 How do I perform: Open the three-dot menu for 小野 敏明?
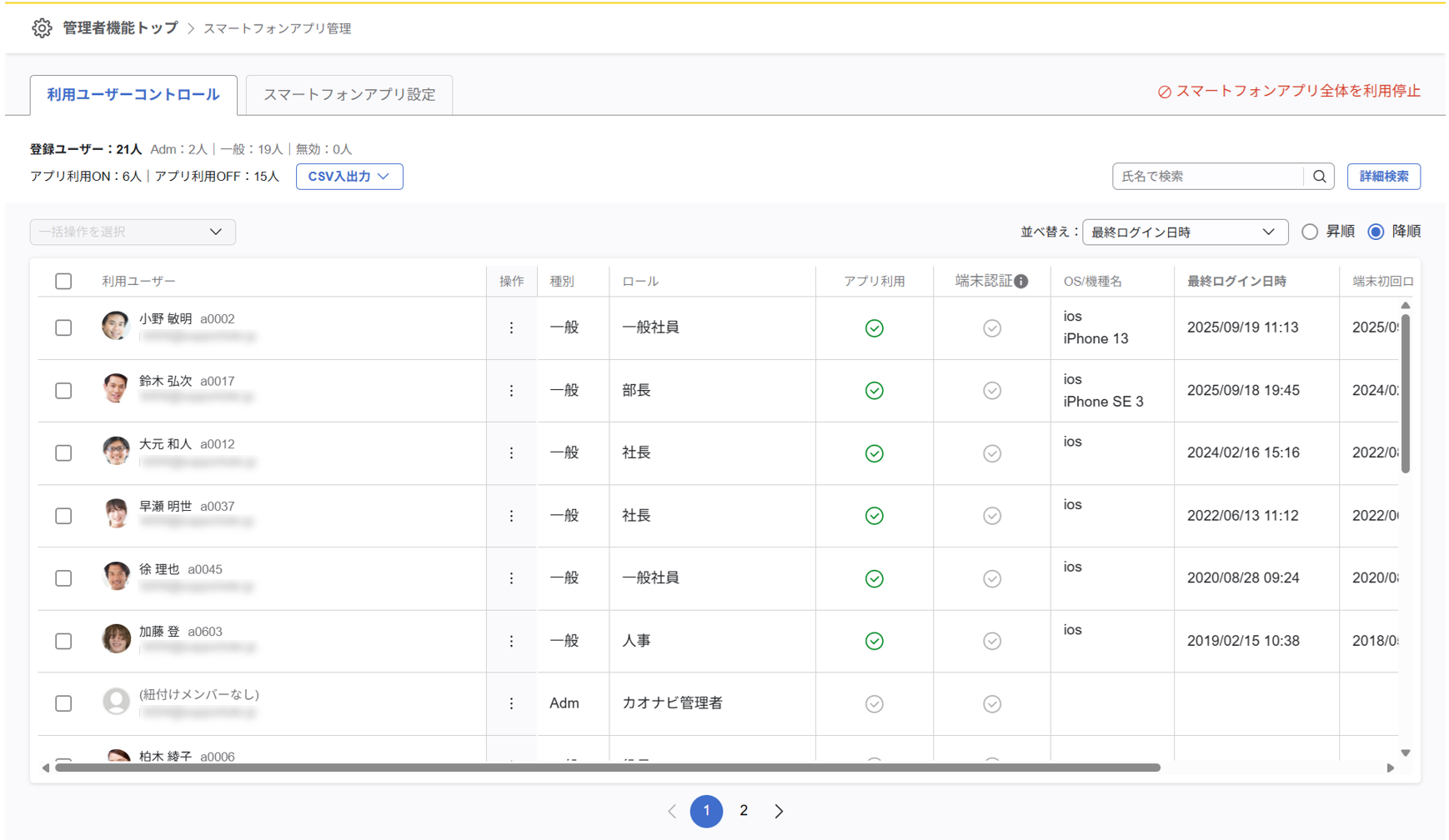point(511,328)
